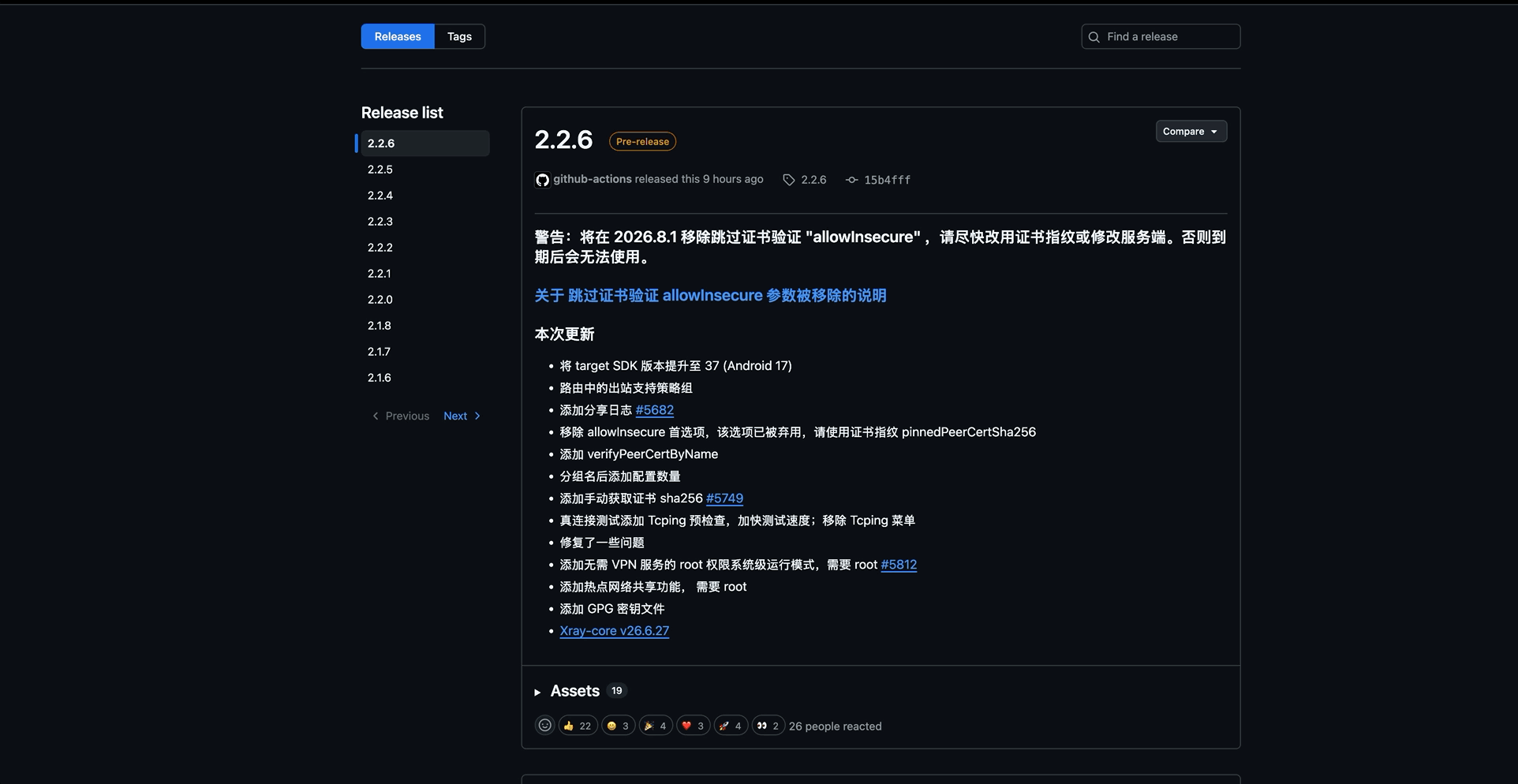Image resolution: width=1518 pixels, height=784 pixels.
Task: Open the Xray-core v26.6.27 link
Action: 614,631
